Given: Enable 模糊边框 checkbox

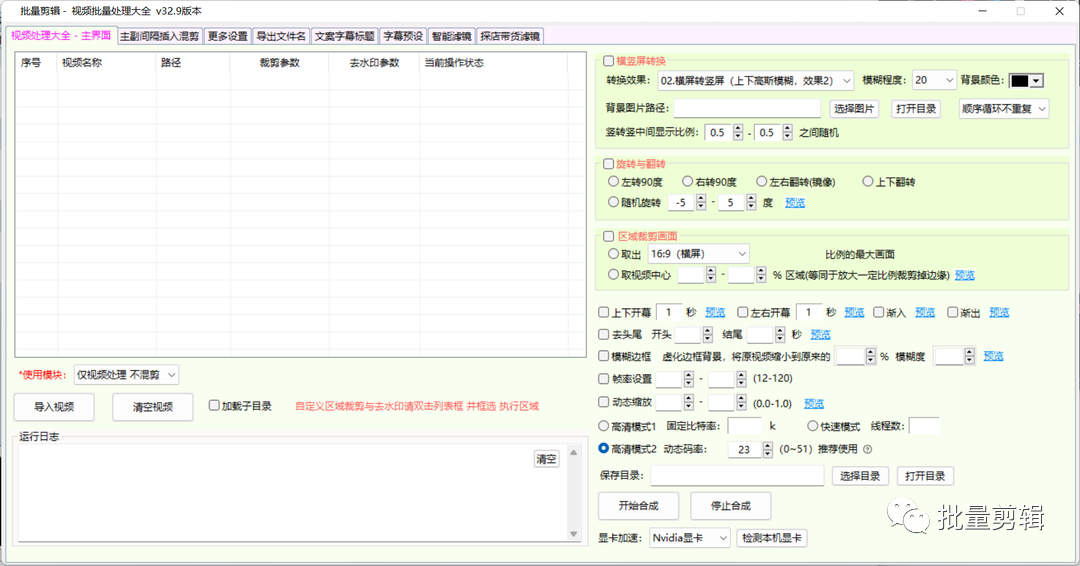Looking at the screenshot, I should click(x=603, y=356).
